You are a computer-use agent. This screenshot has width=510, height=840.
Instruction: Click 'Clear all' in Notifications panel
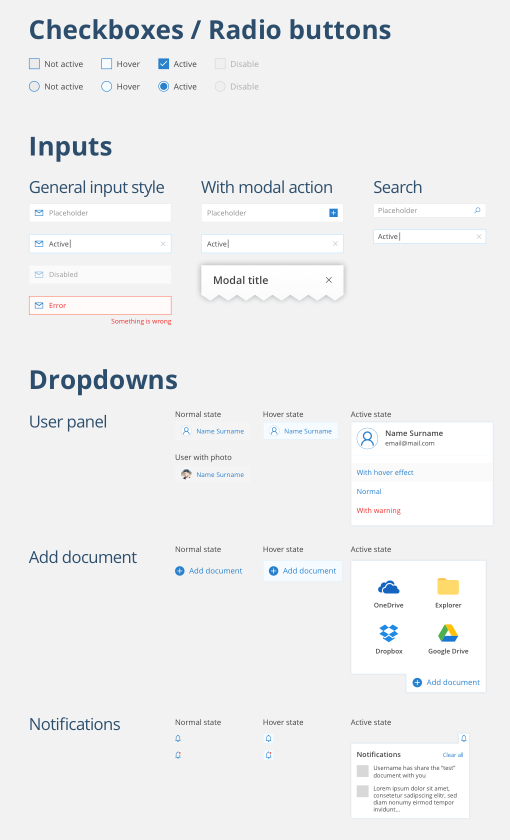click(x=453, y=755)
